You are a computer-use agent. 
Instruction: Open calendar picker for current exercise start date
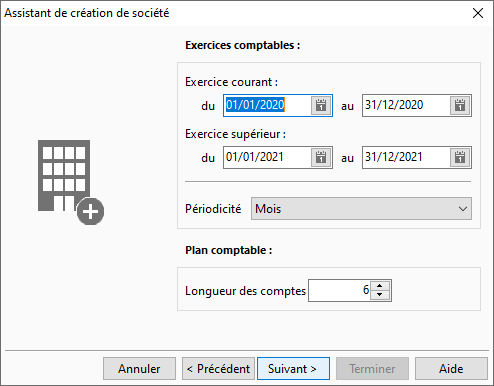pos(321,106)
